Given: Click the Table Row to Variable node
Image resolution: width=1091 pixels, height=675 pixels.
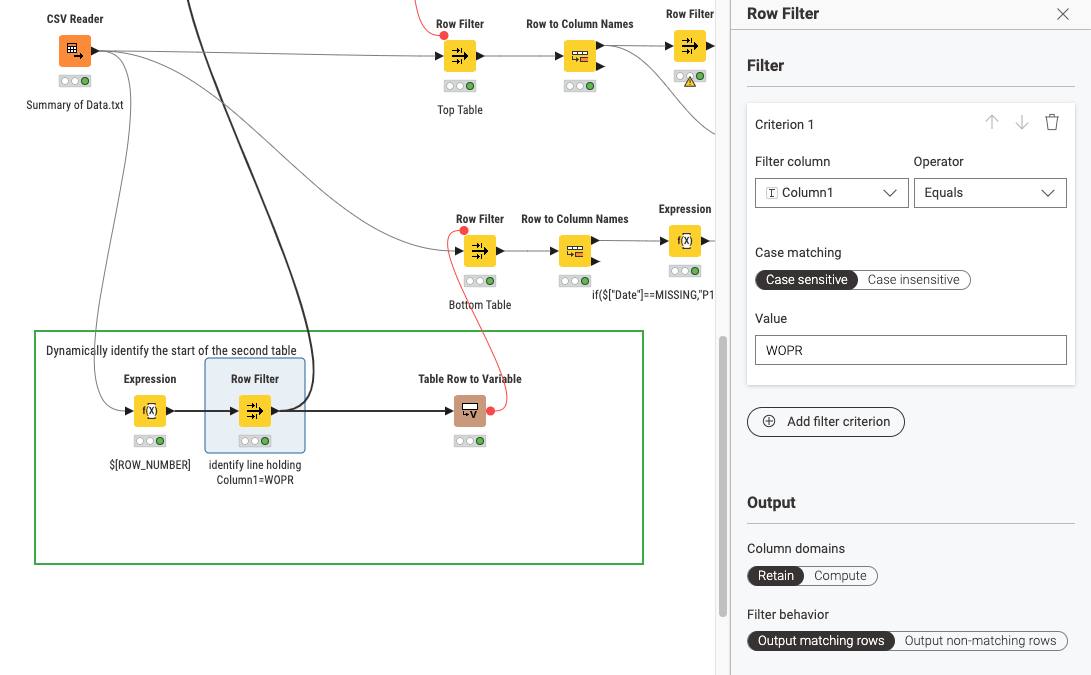Looking at the screenshot, I should (x=469, y=411).
